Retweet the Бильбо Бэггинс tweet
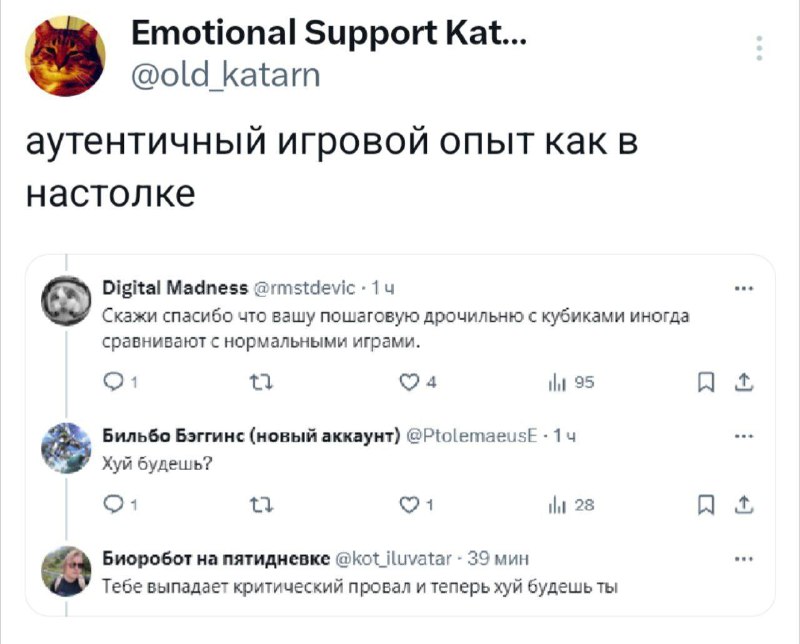The height and width of the screenshot is (644, 800). click(261, 505)
